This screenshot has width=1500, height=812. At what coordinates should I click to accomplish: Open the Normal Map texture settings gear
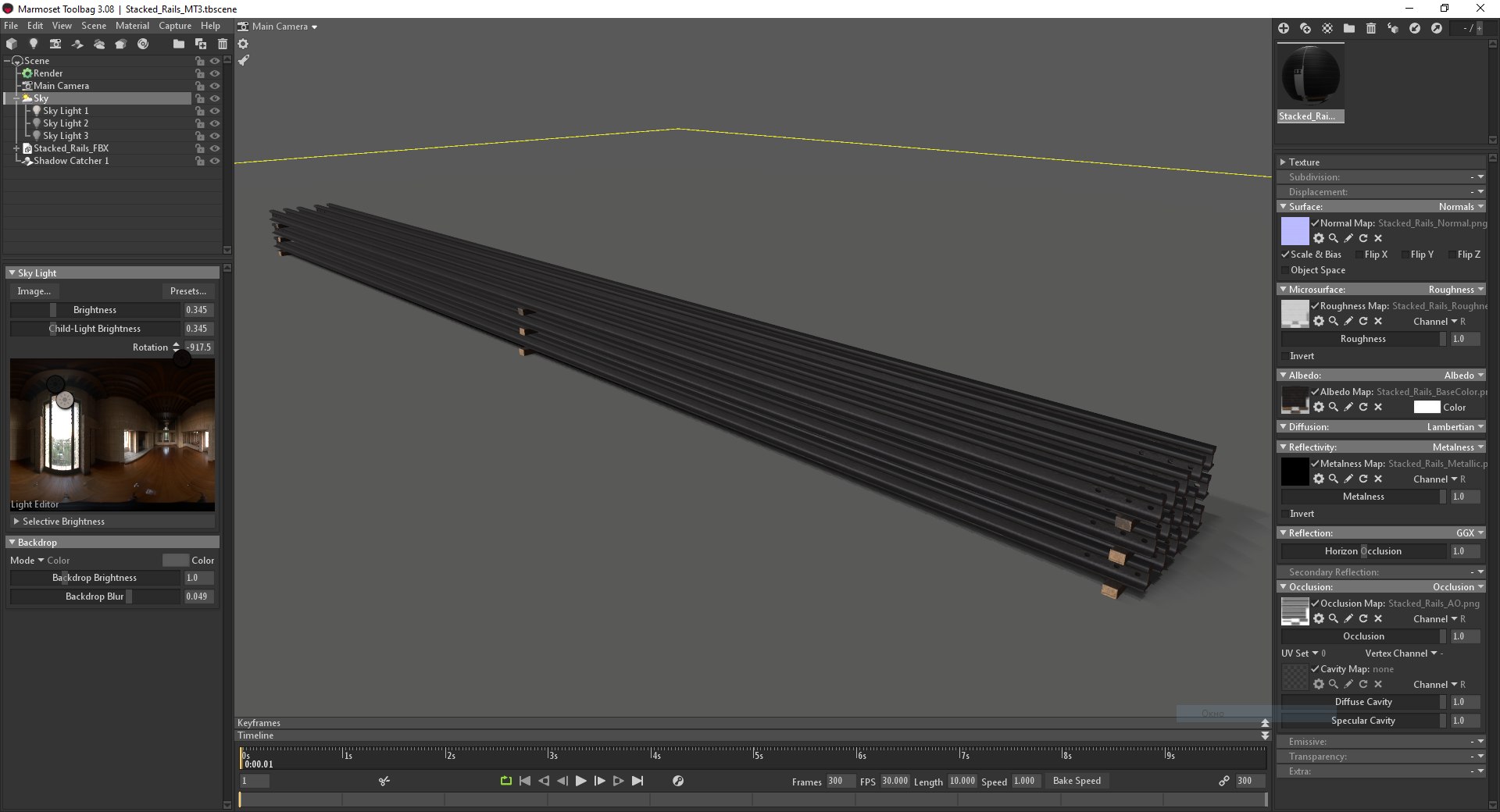coord(1319,238)
